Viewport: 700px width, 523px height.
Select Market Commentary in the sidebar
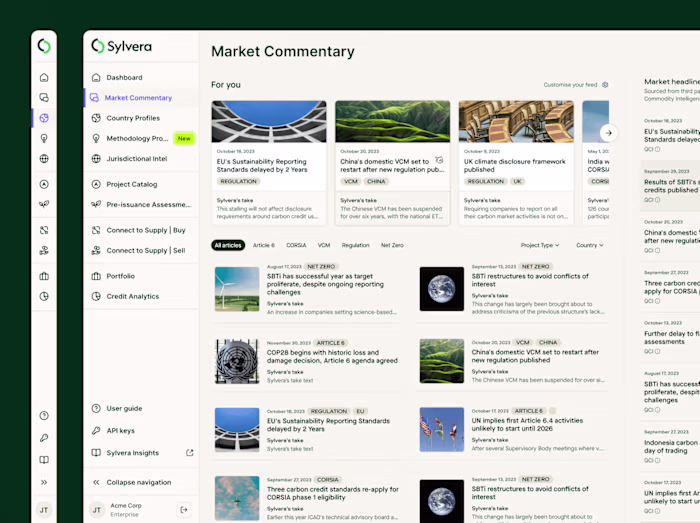click(x=141, y=98)
